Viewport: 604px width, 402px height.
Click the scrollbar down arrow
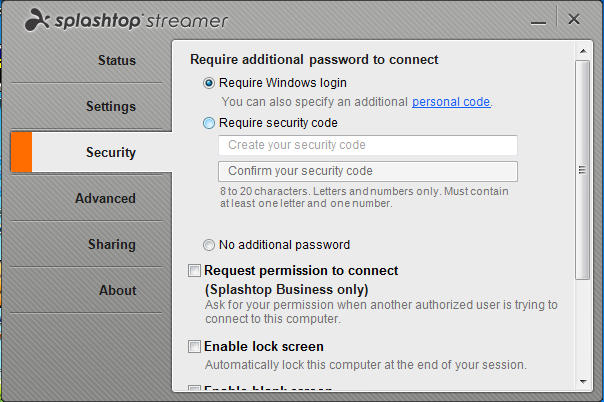tap(583, 382)
